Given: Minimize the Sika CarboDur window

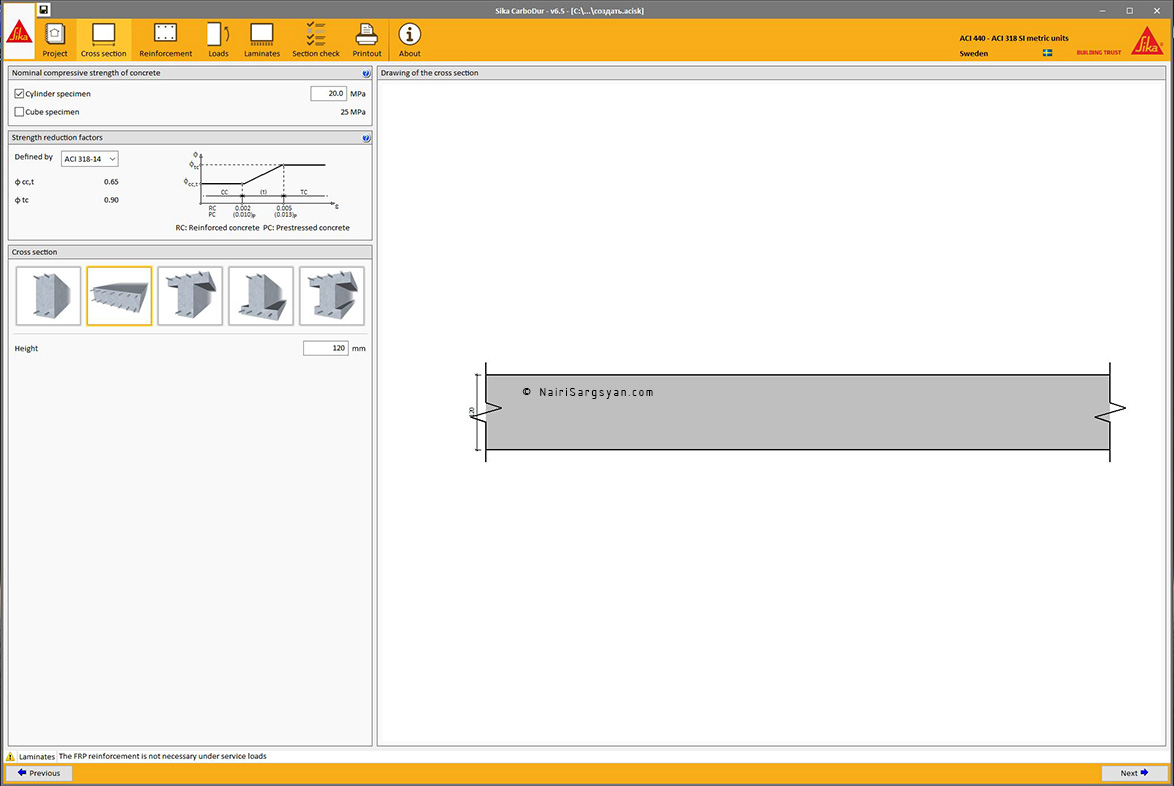Looking at the screenshot, I should [x=1102, y=10].
